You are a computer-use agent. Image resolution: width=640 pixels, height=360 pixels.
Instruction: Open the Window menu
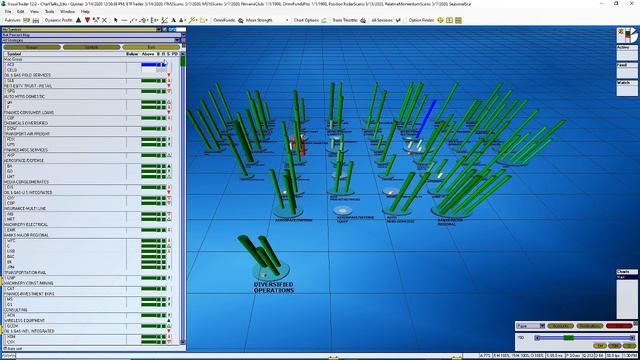[x=67, y=12]
